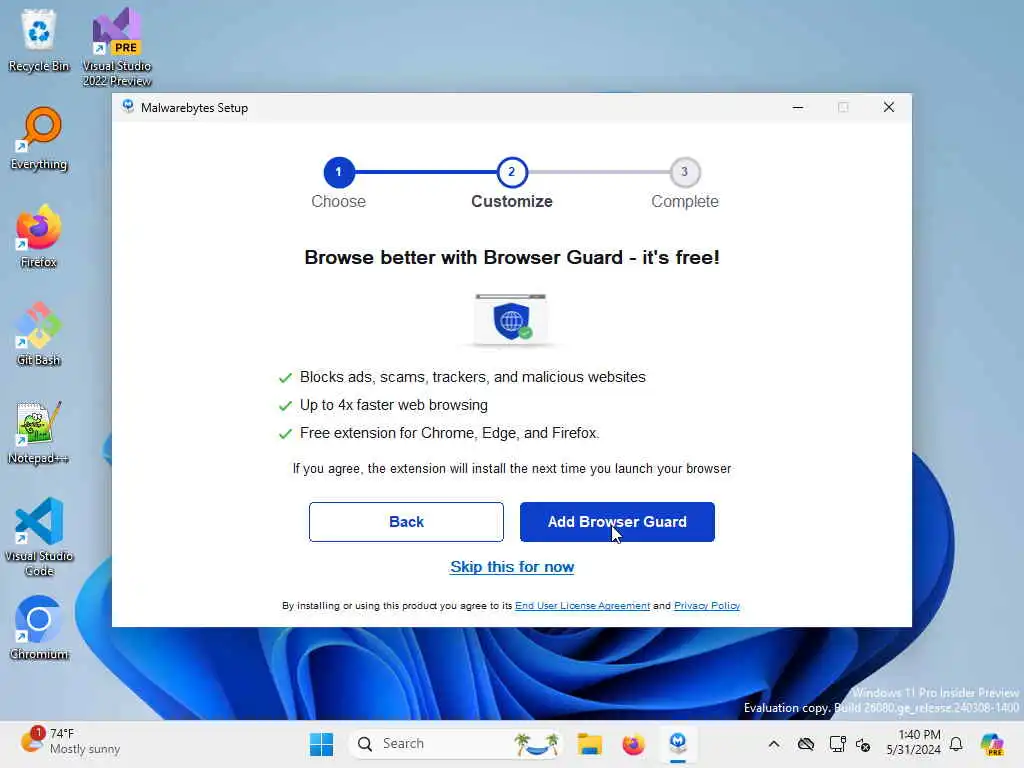
Task: Click the "Blocks ads, scams, trackers" text line
Action: [x=472, y=377]
